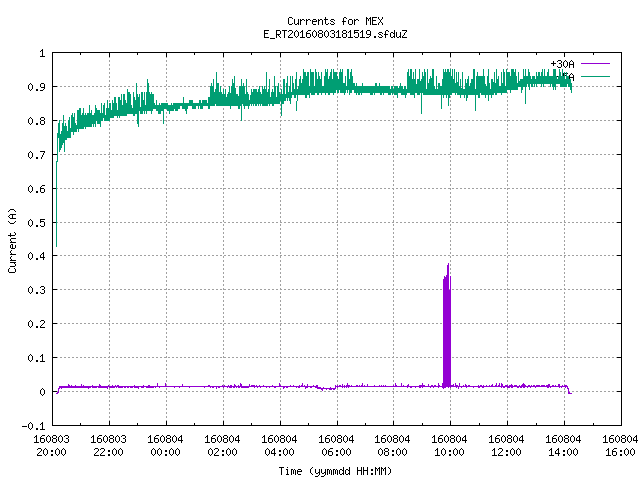This screenshot has height=480, width=640.
Task: Click x-axis tick label "160803 20:00"
Action: pos(51,446)
